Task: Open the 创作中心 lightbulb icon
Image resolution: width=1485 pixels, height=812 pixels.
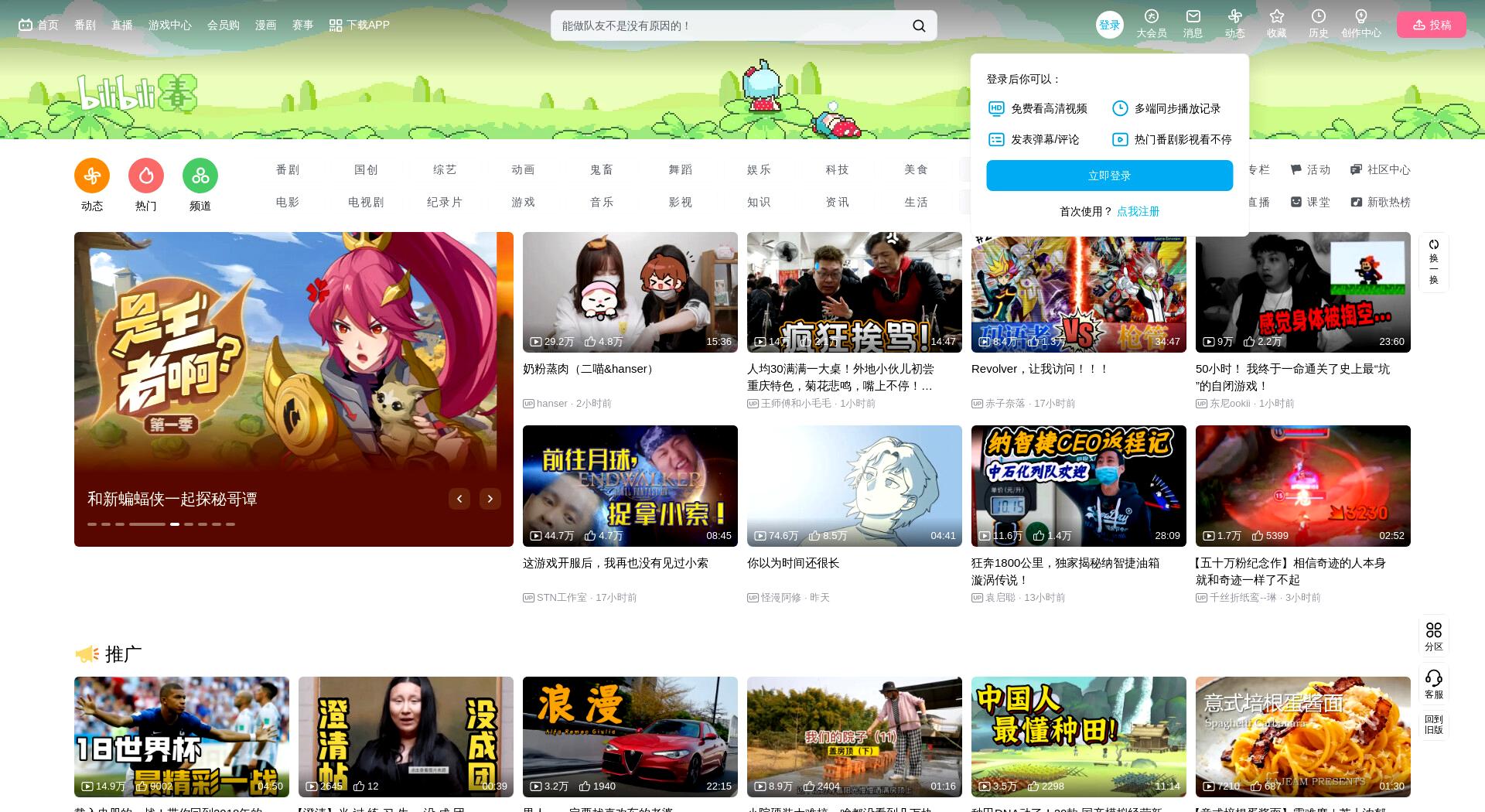Action: click(1360, 16)
